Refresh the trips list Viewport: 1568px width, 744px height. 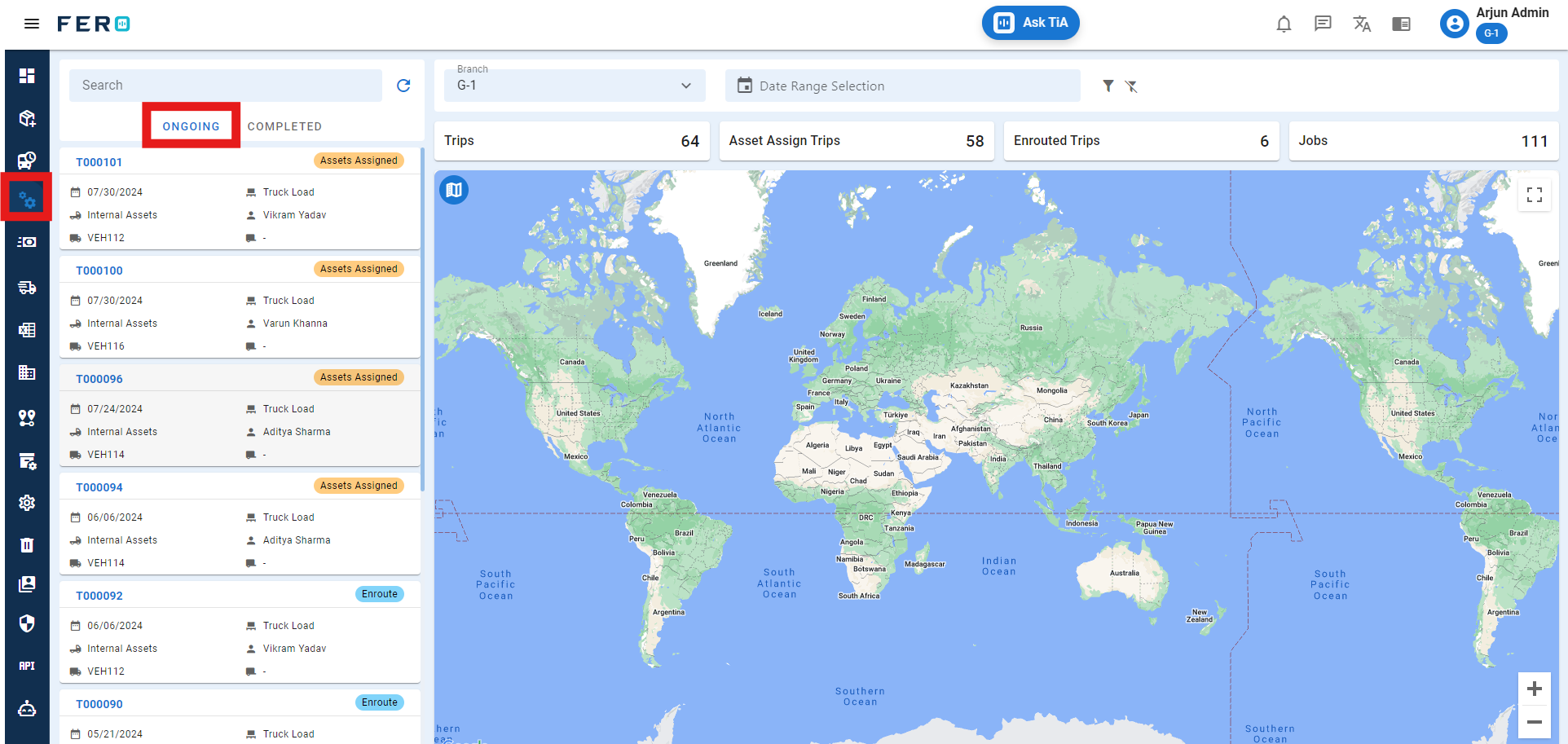[403, 86]
